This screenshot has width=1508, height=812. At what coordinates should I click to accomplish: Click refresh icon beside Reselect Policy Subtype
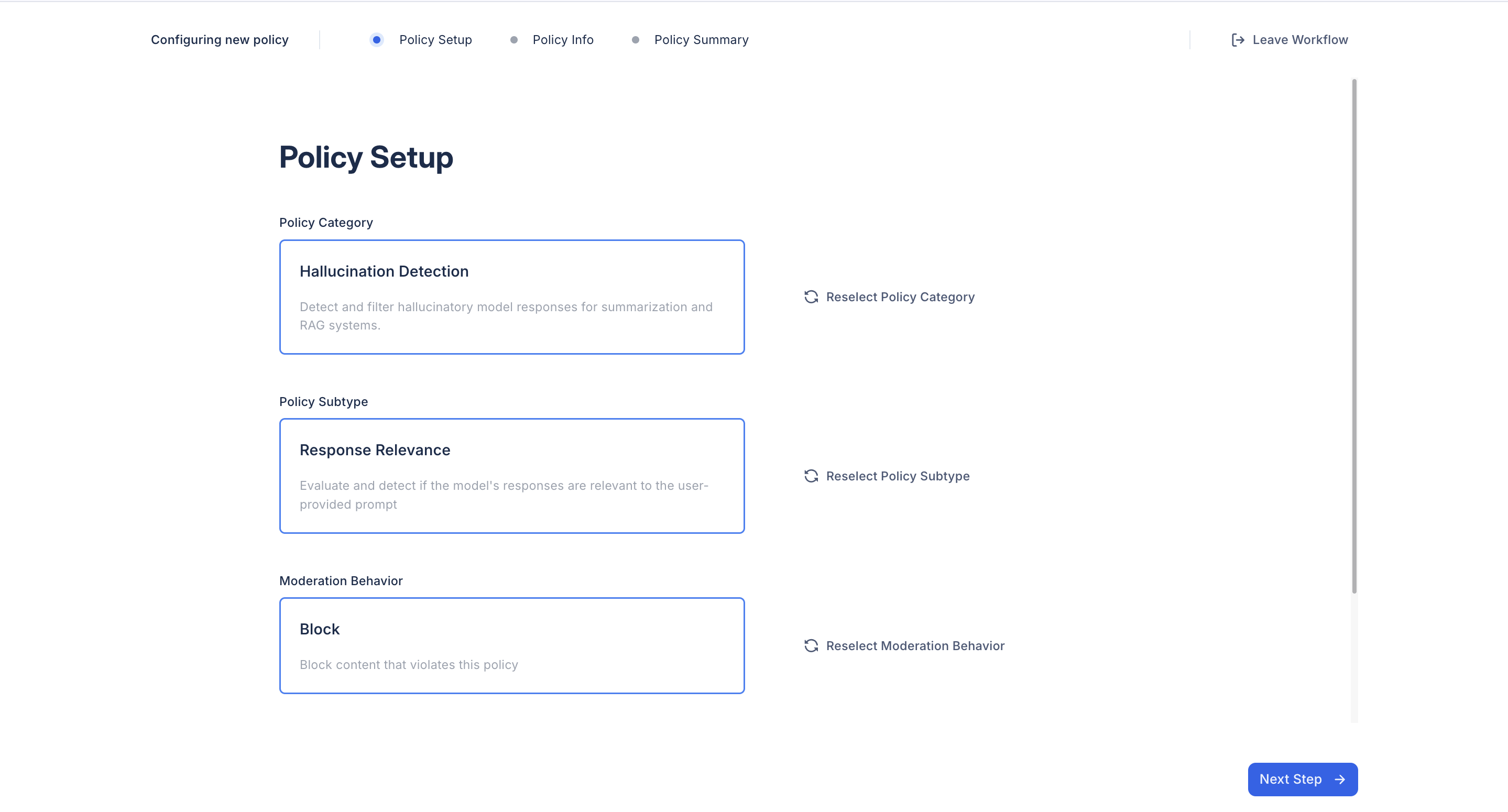811,476
